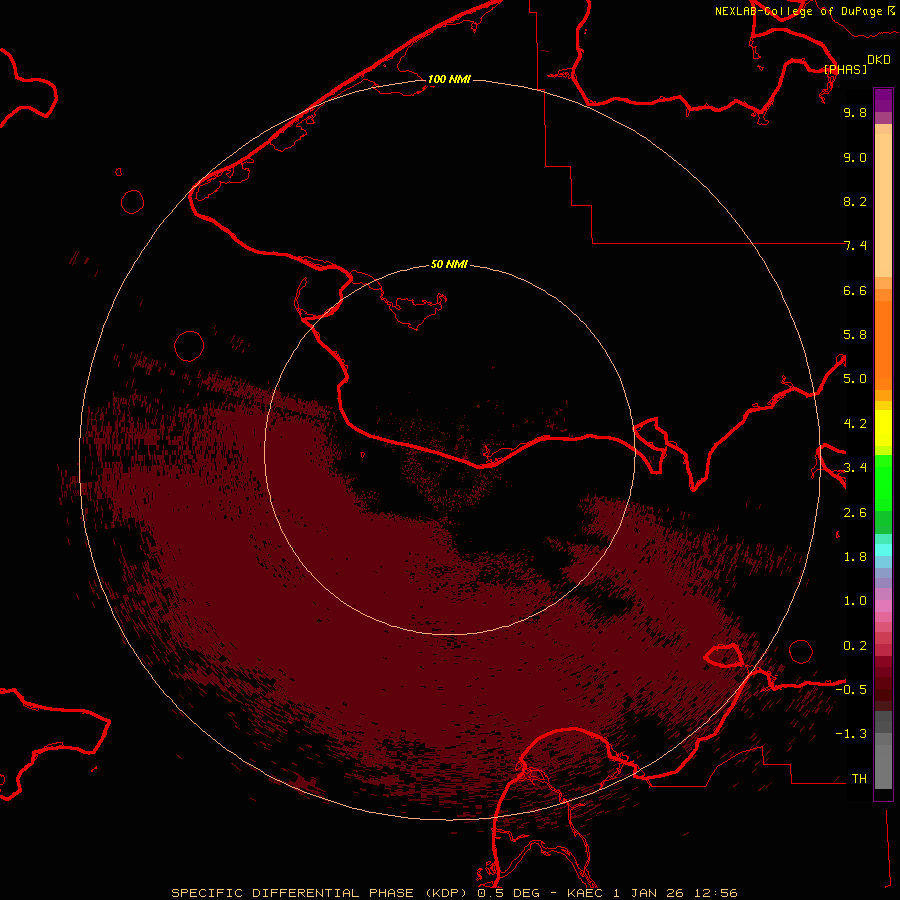Select the 2.6 value on the color scale
Image resolution: width=900 pixels, height=900 pixels.
tap(855, 513)
